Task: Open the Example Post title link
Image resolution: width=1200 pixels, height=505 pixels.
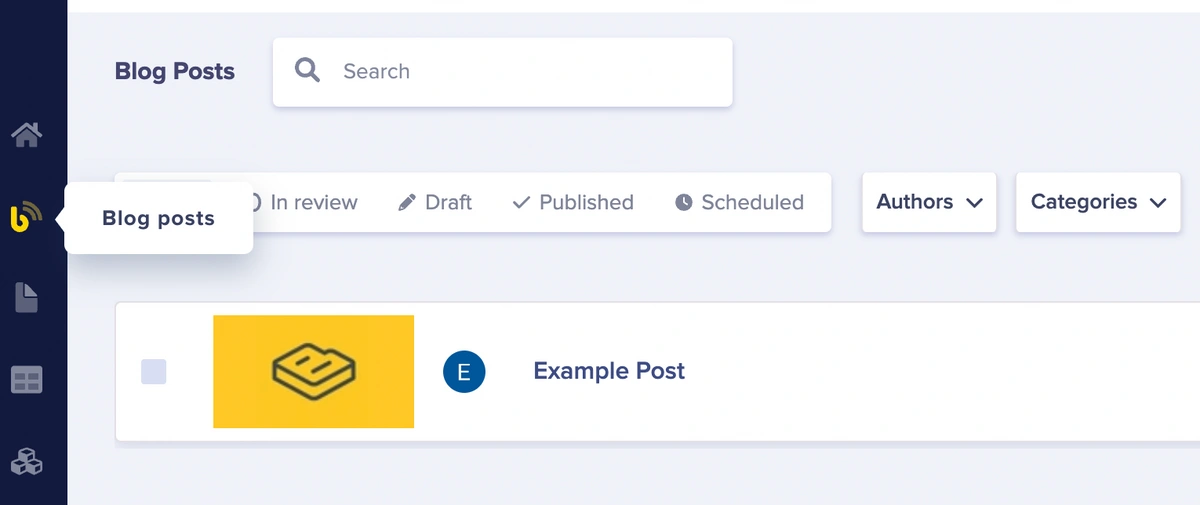Action: (x=609, y=371)
